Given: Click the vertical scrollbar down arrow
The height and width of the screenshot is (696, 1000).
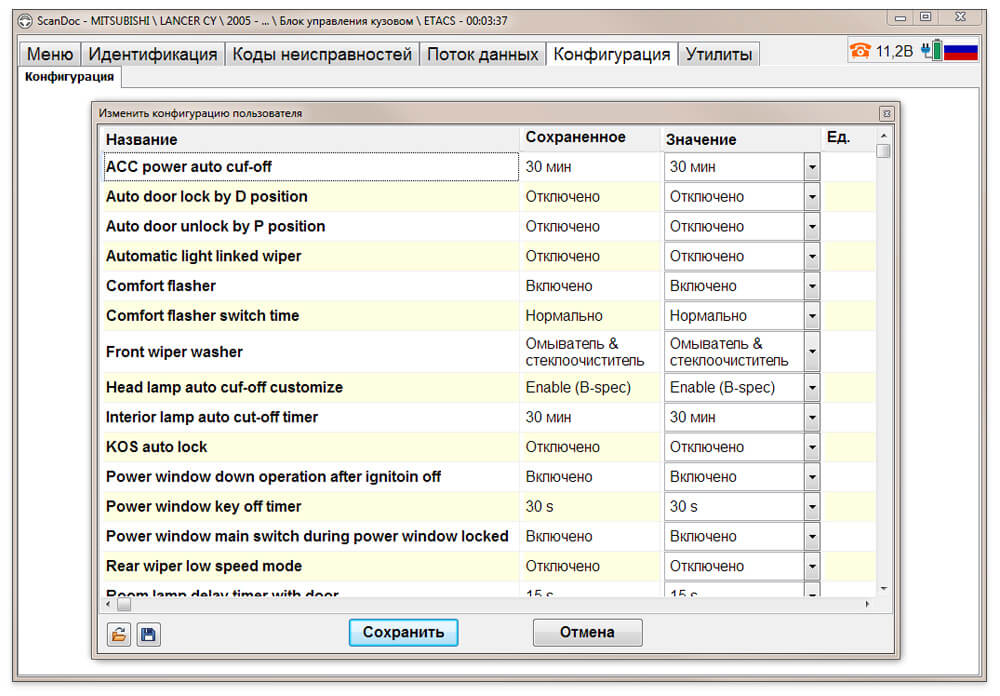Looking at the screenshot, I should click(x=883, y=589).
